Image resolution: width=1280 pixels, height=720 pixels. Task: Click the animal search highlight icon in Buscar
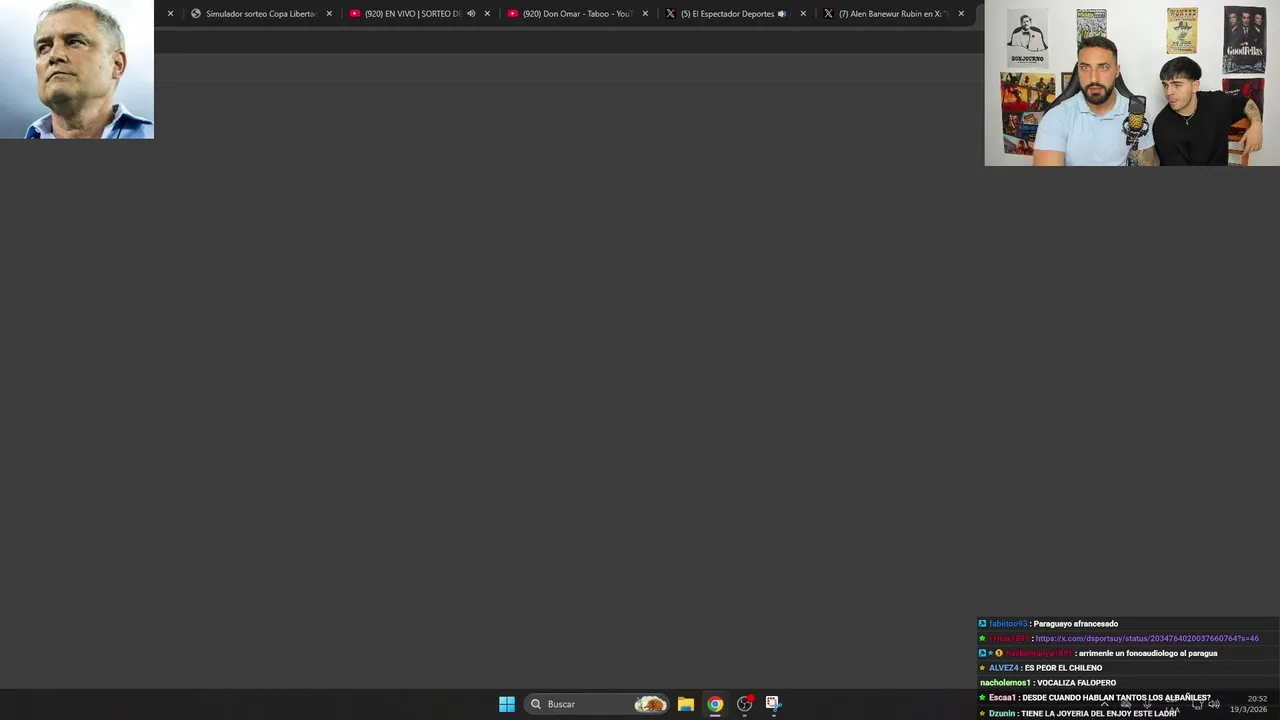[650, 704]
